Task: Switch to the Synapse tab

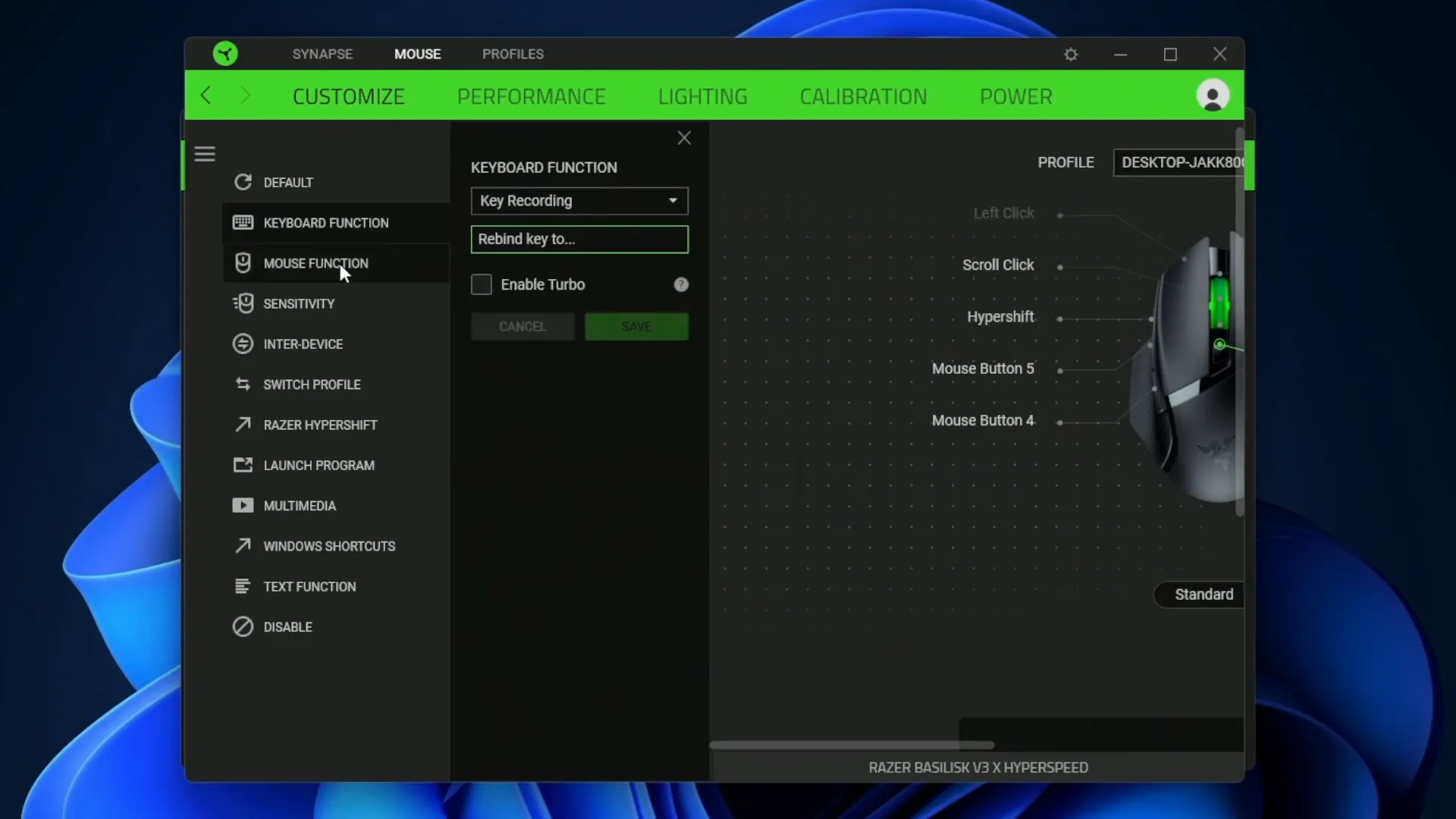Action: pyautogui.click(x=322, y=54)
